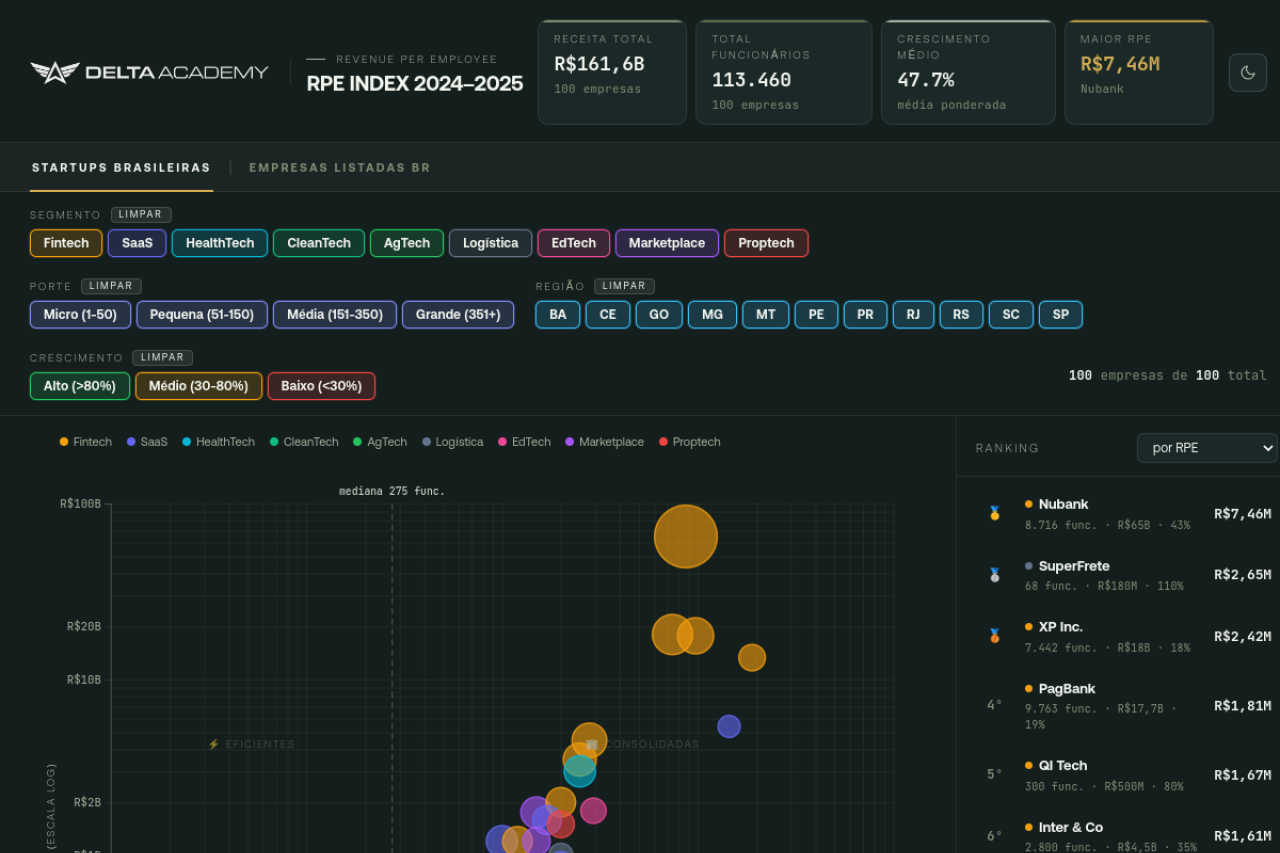
Task: Clear the Crescimento filters with Limpar
Action: pyautogui.click(x=162, y=358)
